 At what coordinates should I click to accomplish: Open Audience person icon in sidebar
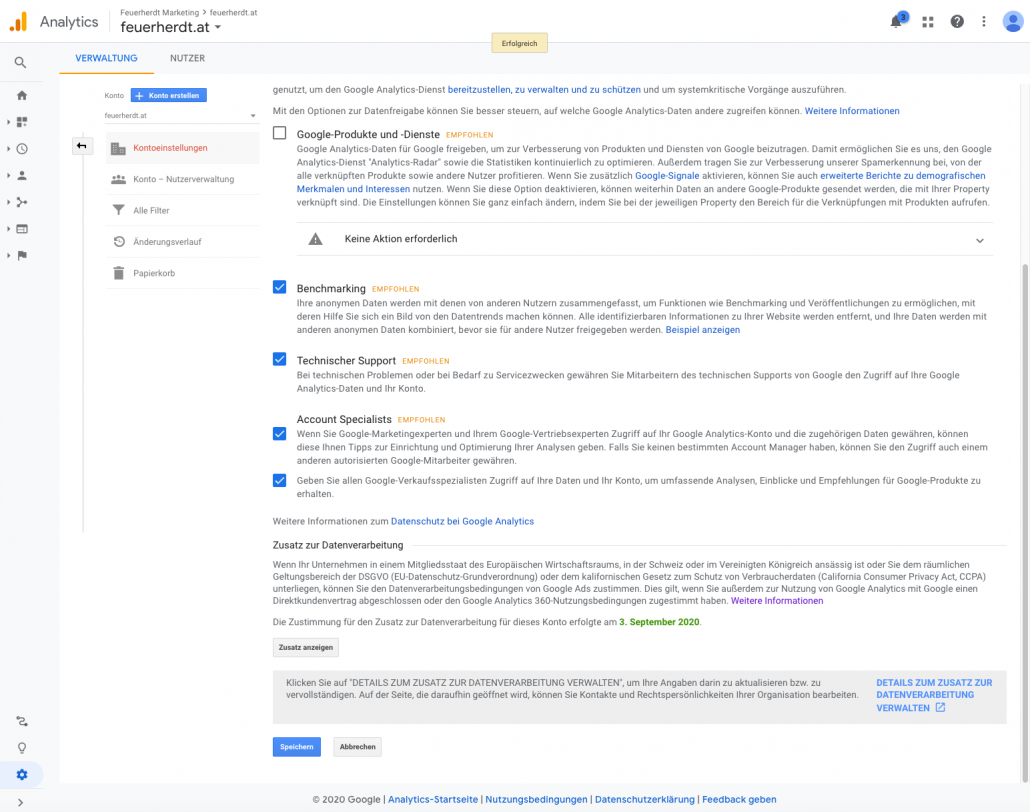[22, 175]
